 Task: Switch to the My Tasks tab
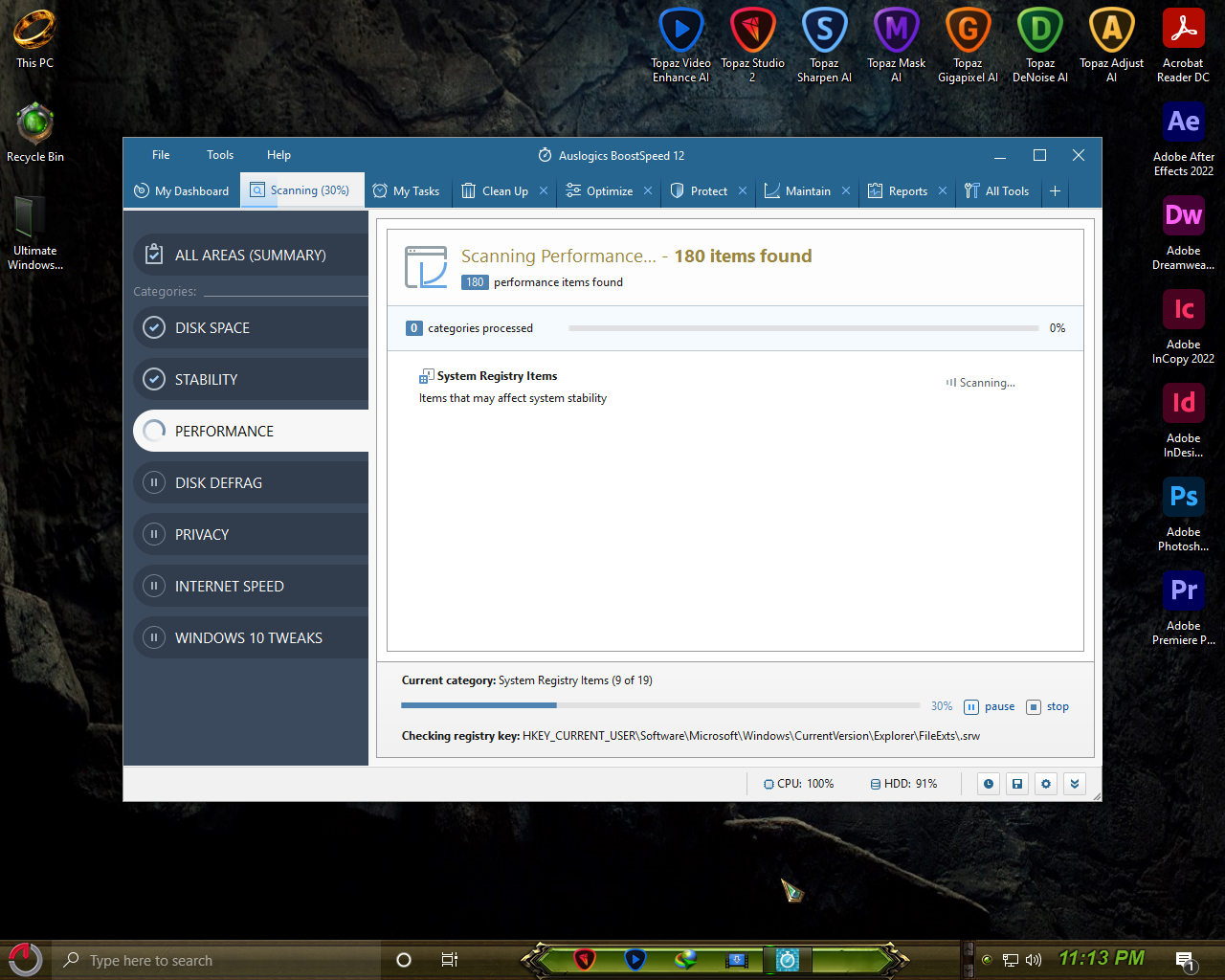coord(407,190)
